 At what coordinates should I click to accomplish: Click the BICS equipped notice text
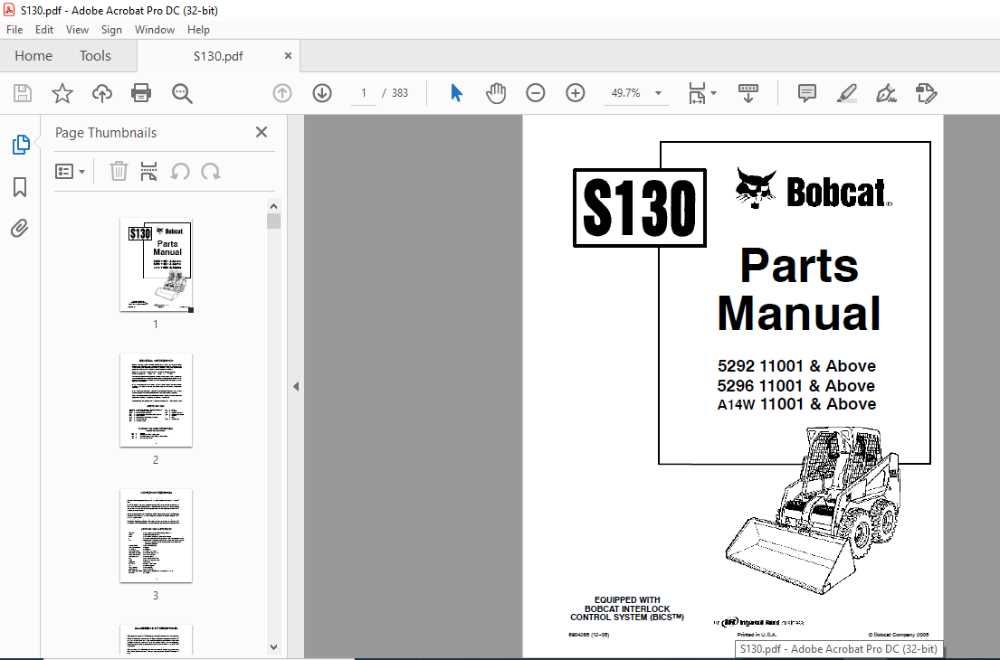pyautogui.click(x=627, y=609)
